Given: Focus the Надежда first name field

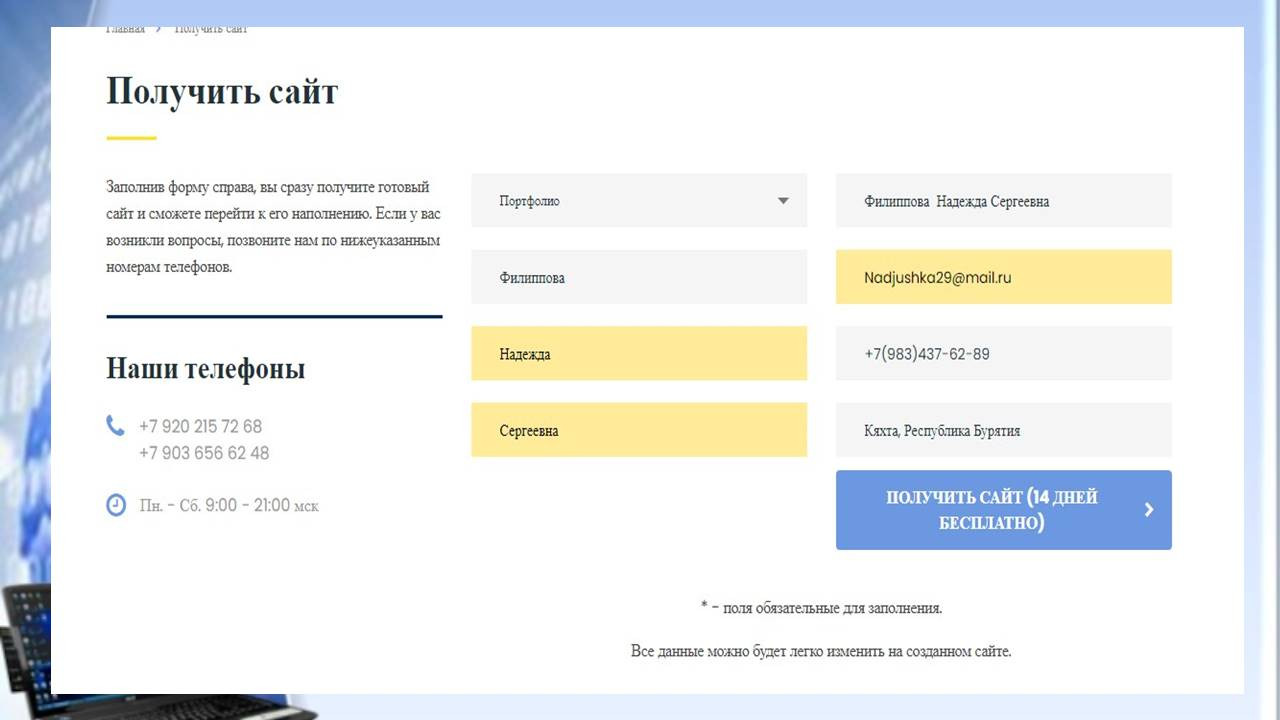Looking at the screenshot, I should (x=639, y=354).
